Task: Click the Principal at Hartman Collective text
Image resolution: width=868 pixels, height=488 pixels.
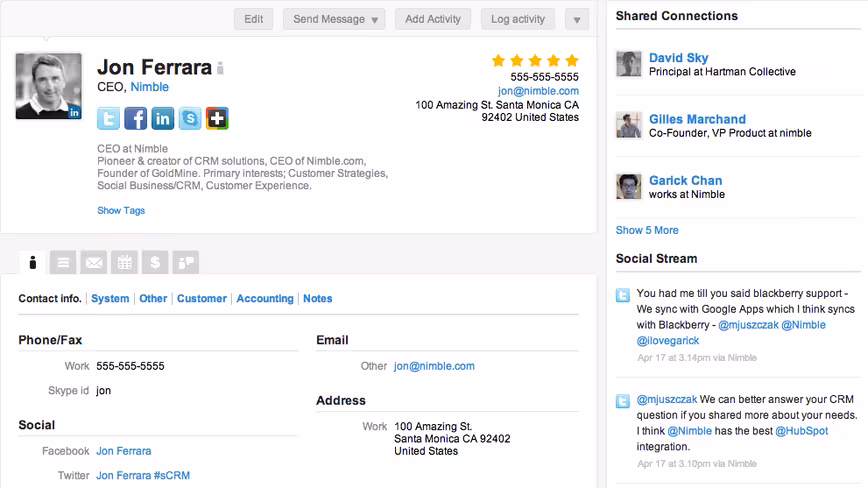Action: click(722, 71)
